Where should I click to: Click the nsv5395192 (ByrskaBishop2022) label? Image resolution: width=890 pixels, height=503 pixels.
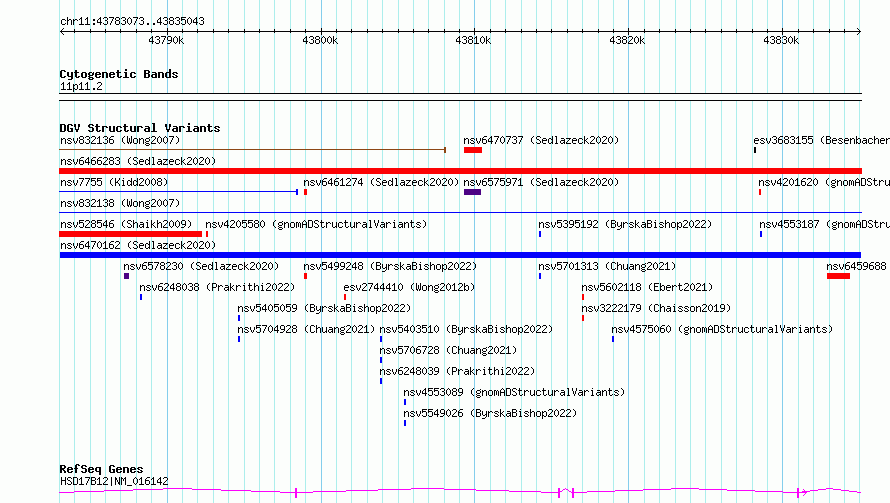625,224
